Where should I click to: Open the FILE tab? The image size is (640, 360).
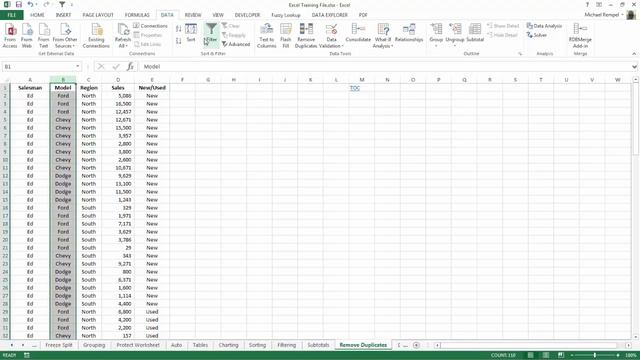click(x=12, y=15)
